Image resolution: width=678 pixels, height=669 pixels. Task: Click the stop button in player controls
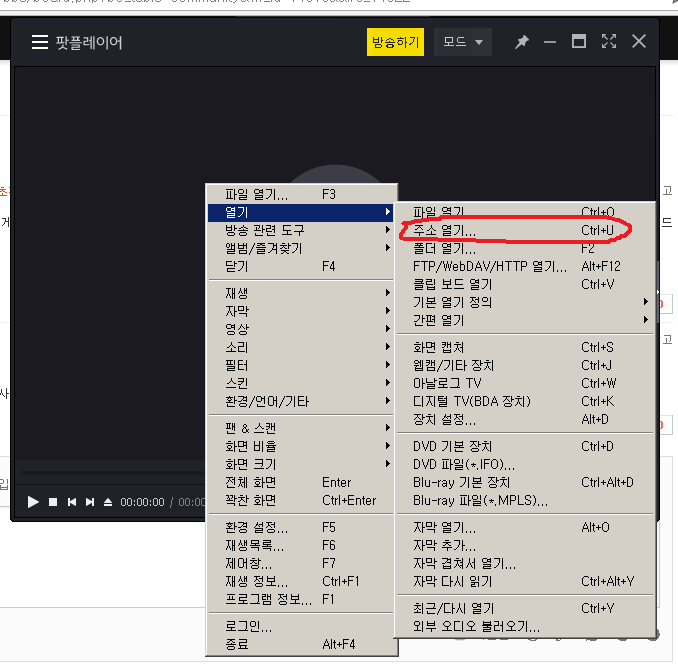(x=53, y=502)
